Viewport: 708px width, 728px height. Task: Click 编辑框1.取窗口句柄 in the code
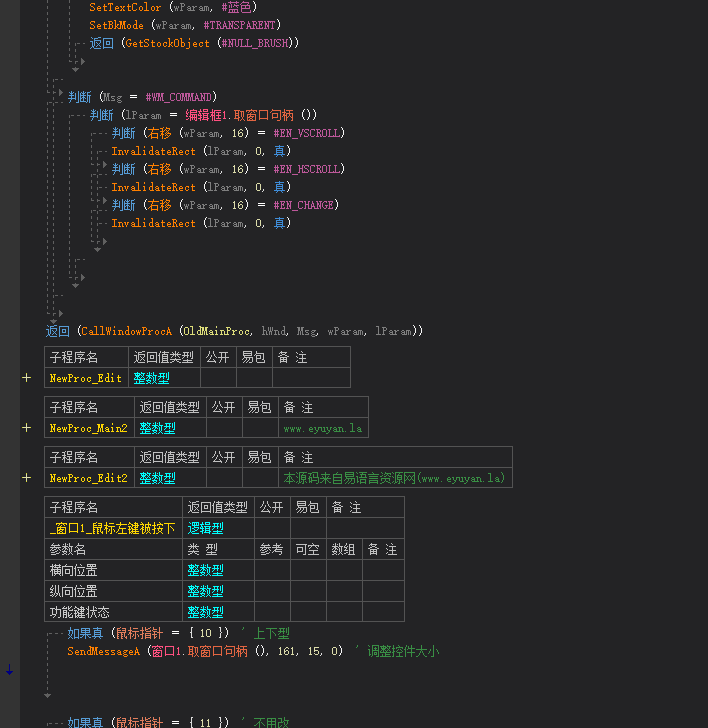(239, 115)
